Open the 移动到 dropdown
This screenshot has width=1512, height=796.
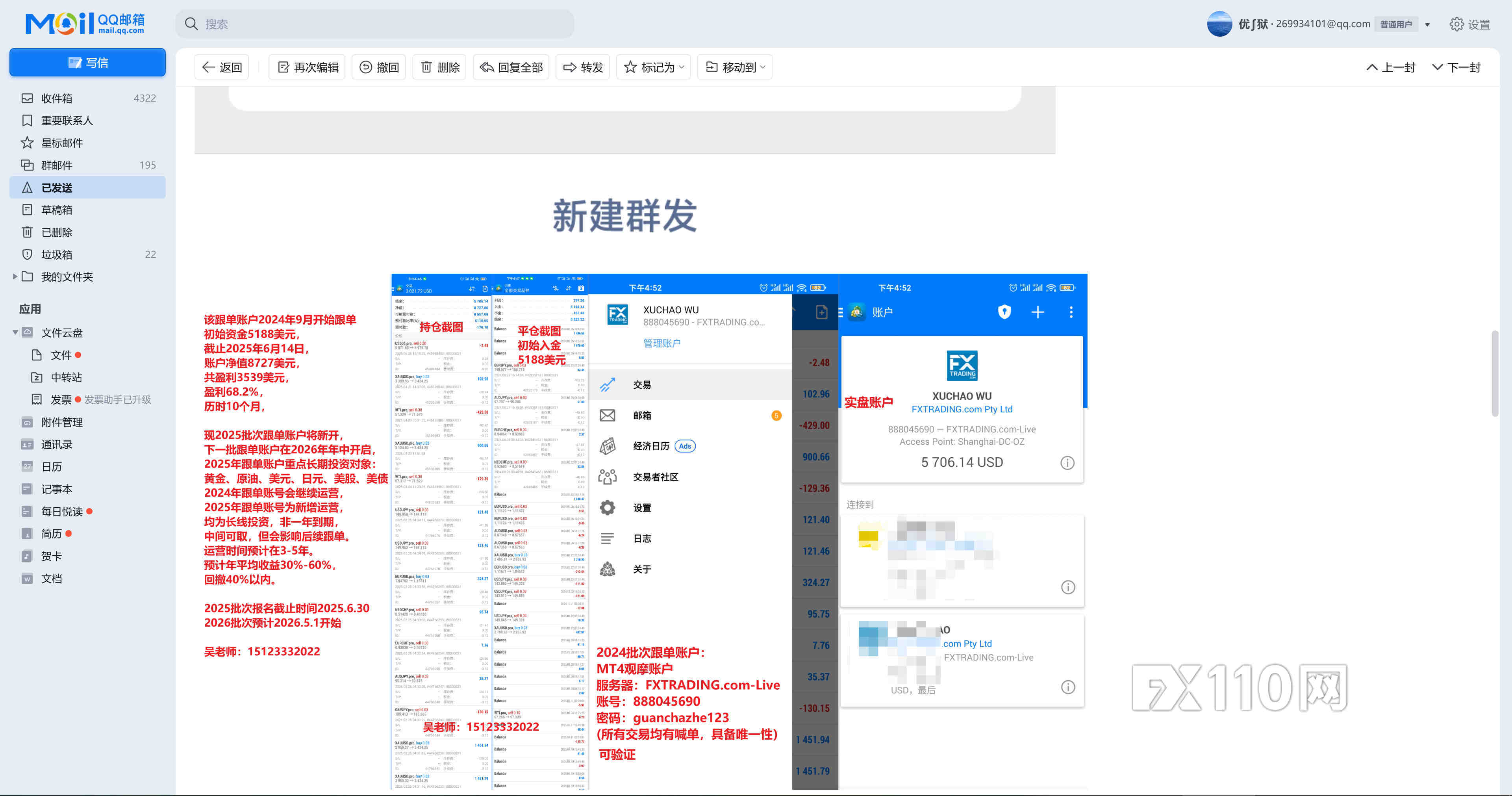click(735, 67)
